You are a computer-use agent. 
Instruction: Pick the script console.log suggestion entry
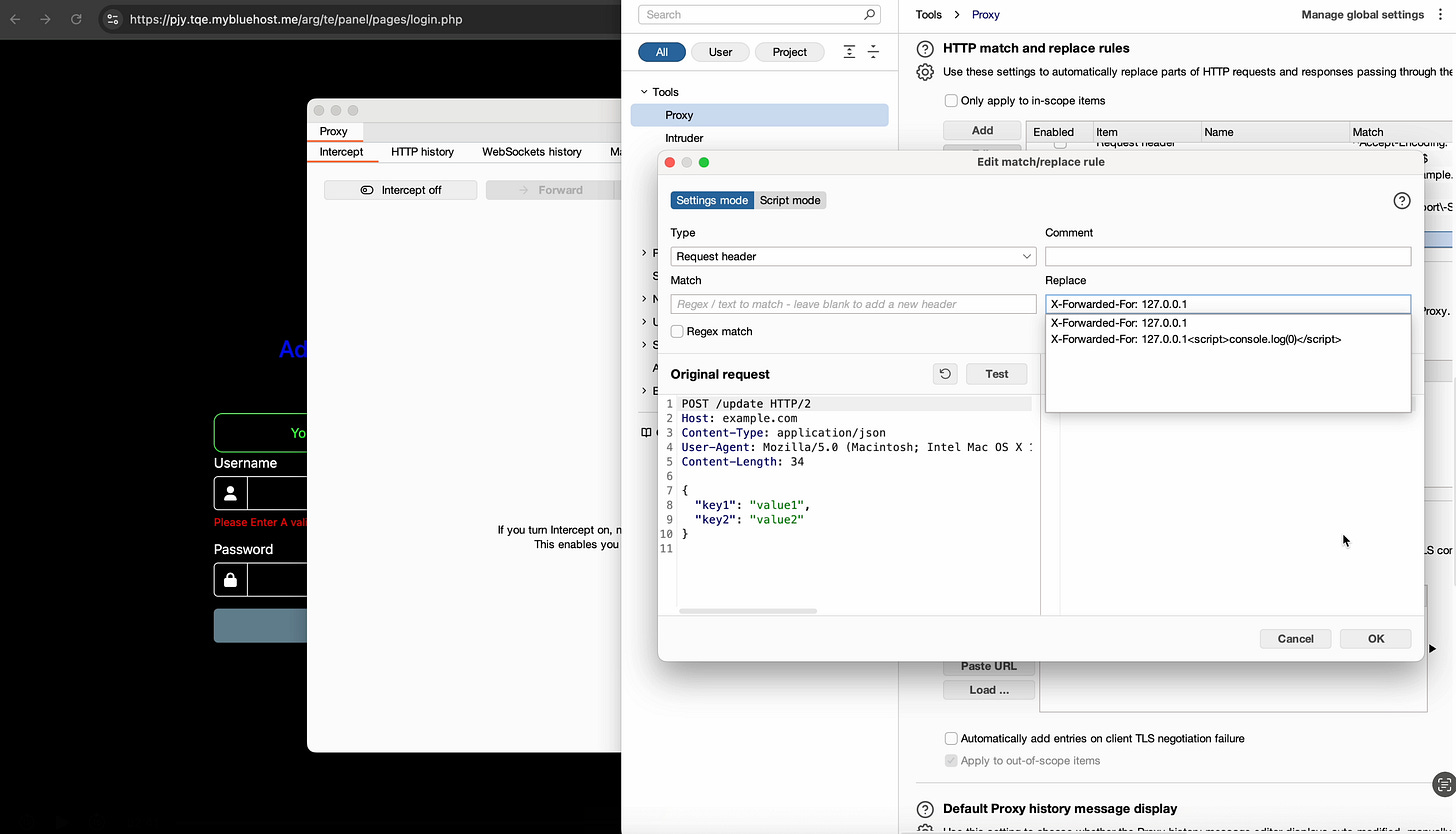(1196, 339)
